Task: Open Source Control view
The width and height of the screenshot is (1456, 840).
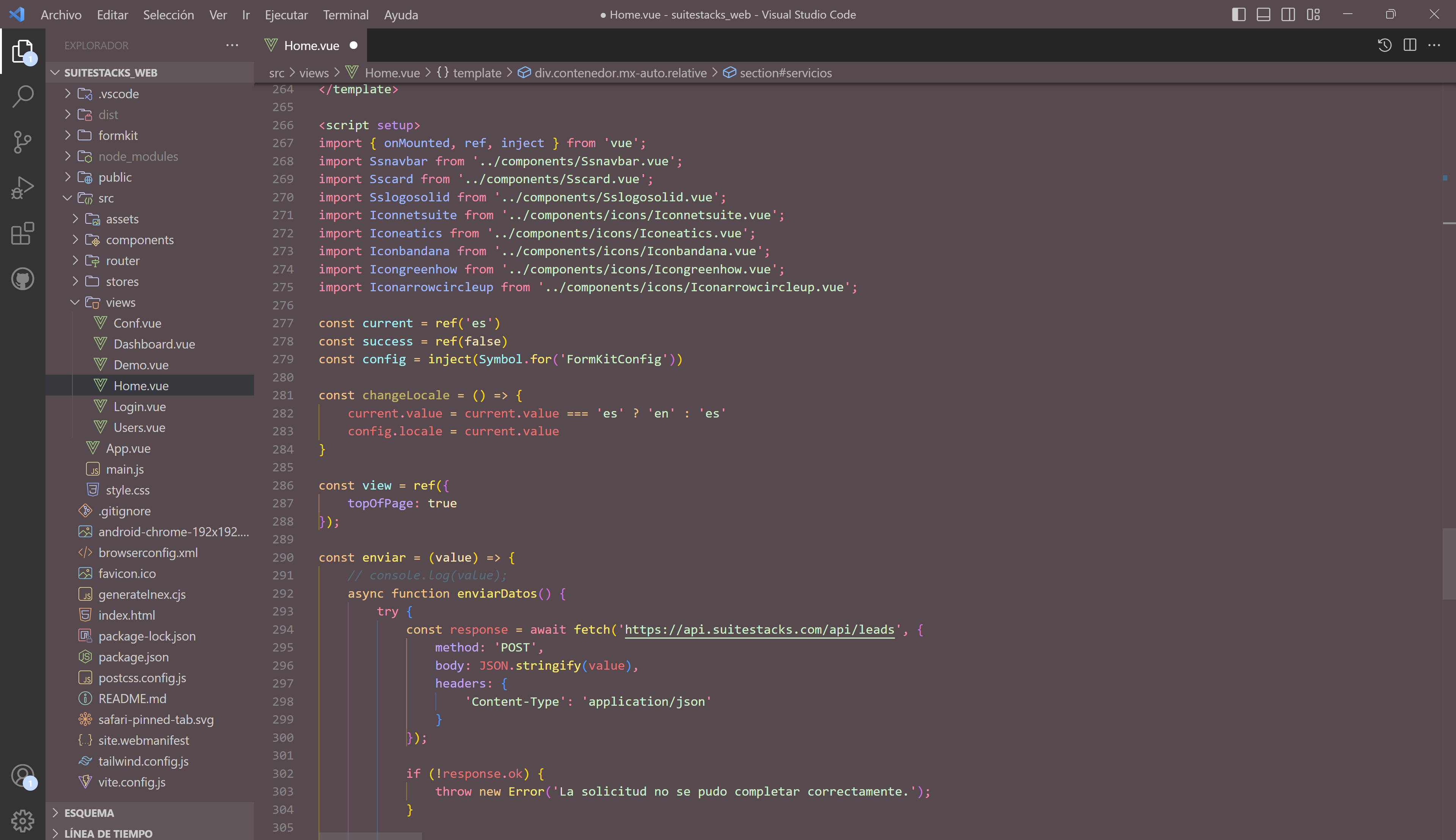Action: pyautogui.click(x=22, y=142)
